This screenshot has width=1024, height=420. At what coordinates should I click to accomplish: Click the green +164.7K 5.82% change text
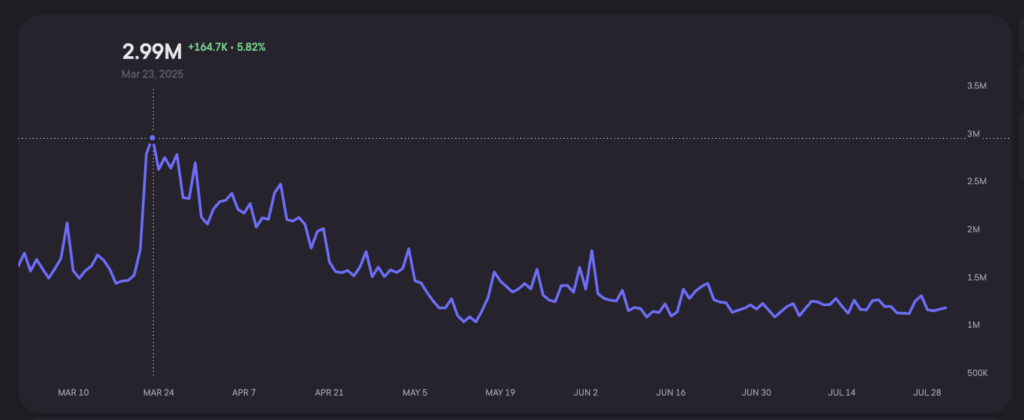click(x=229, y=47)
